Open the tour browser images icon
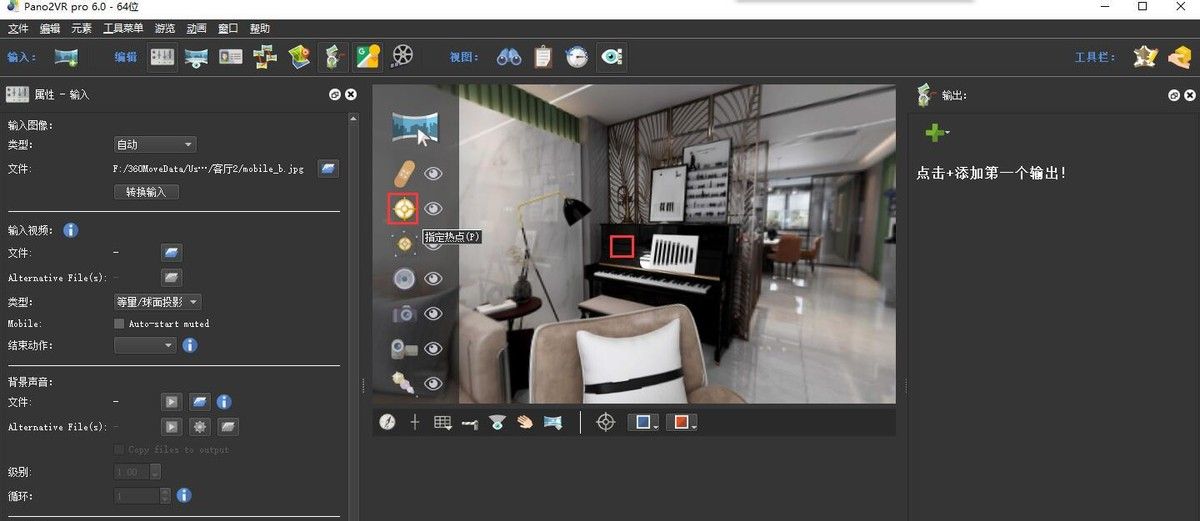The height and width of the screenshot is (521, 1200). [265, 57]
